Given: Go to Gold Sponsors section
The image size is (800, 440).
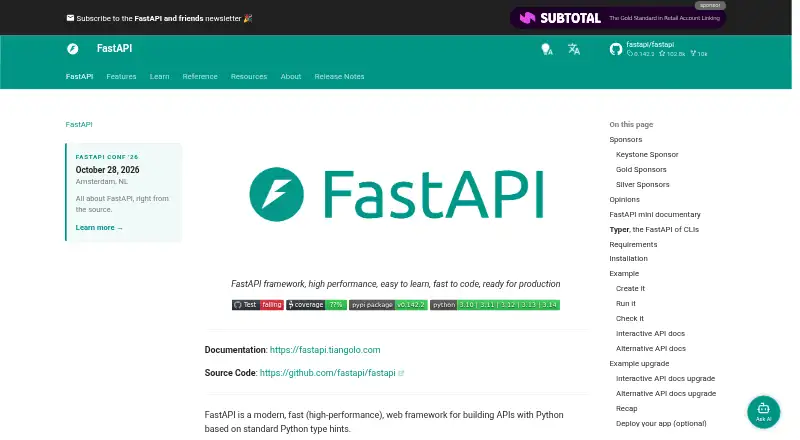Looking at the screenshot, I should click(x=641, y=169).
